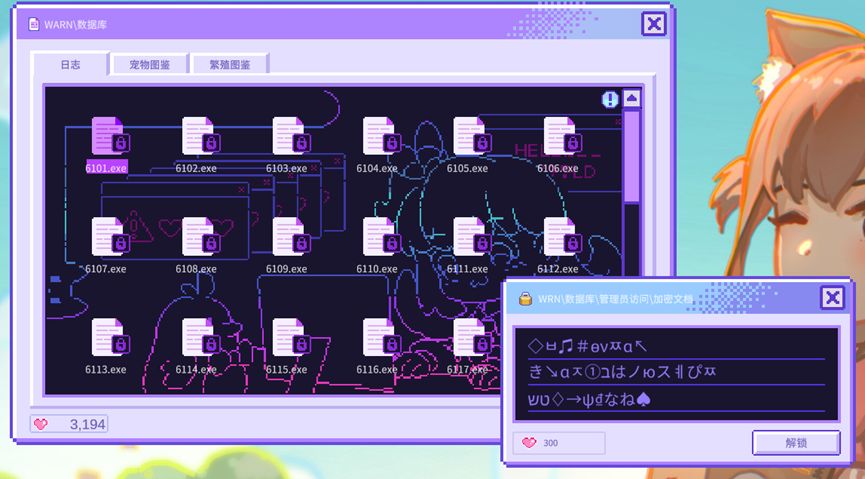Image resolution: width=865 pixels, height=479 pixels.
Task: Click the exclamation info icon in log view
Action: [610, 99]
